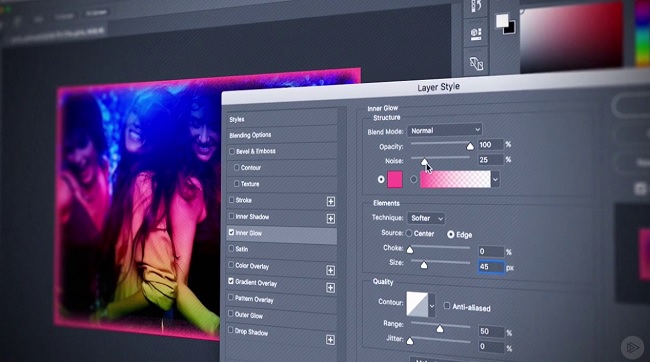Image resolution: width=650 pixels, height=362 pixels.
Task: Select the Center source radio button
Action: coord(409,233)
